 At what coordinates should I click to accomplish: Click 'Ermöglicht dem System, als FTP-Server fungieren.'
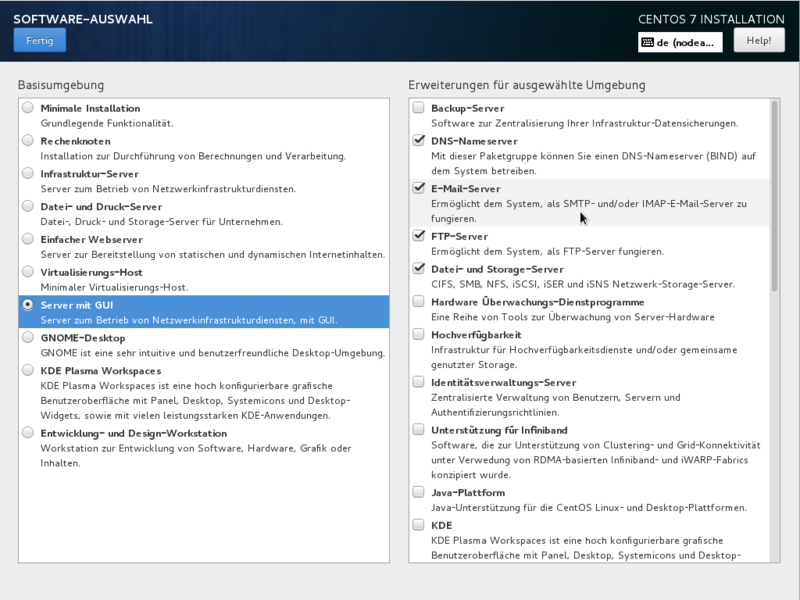547,252
